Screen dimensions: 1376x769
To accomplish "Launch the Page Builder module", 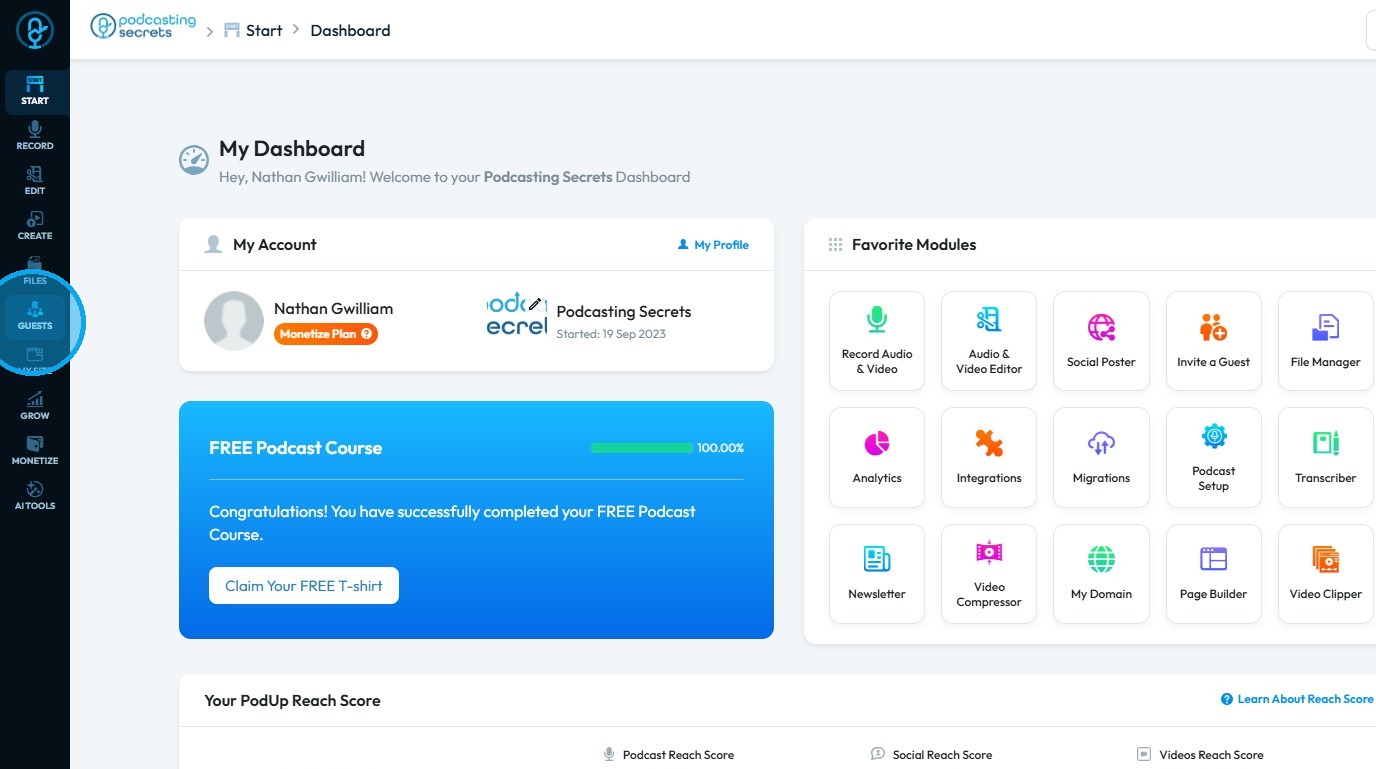I will [1213, 573].
